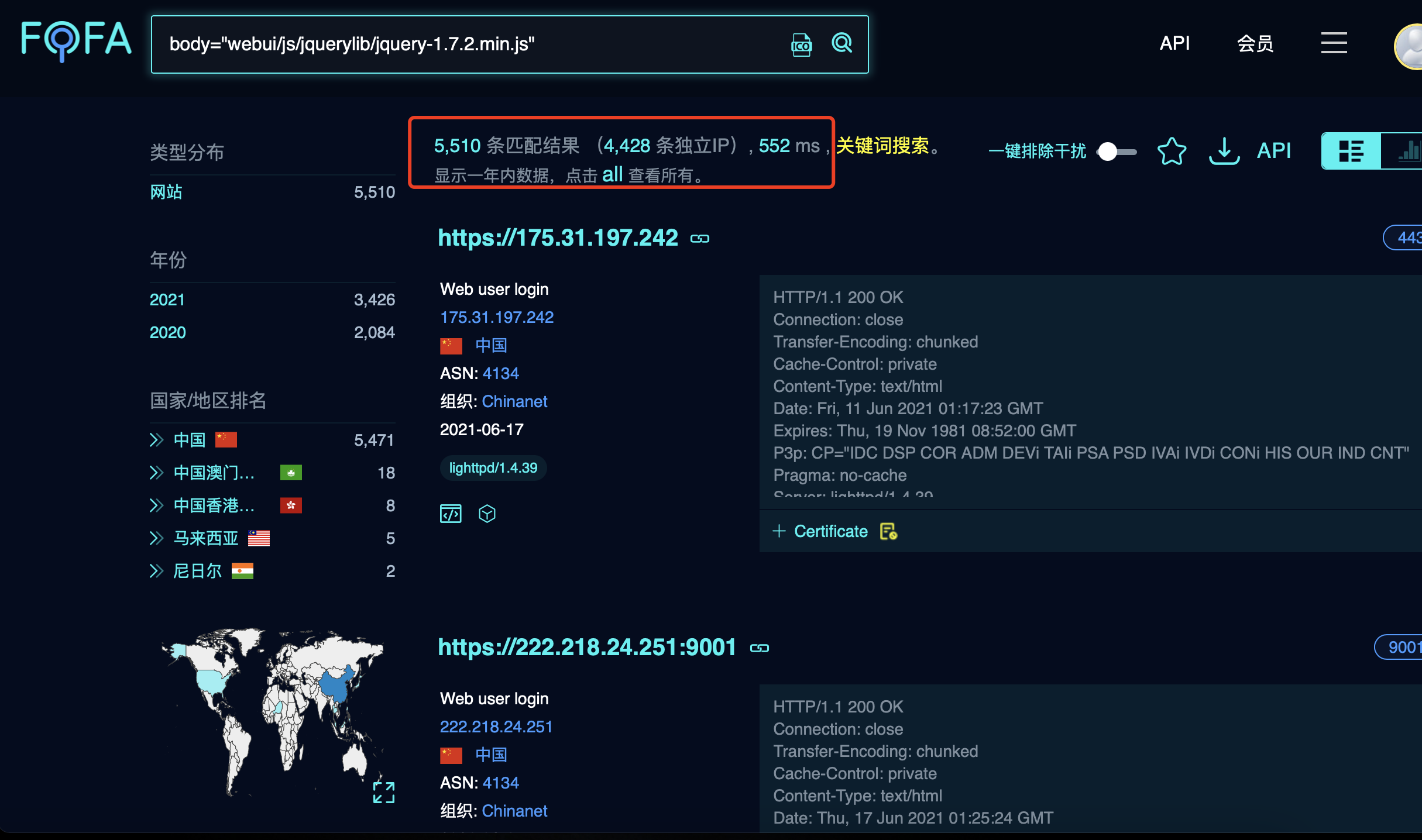This screenshot has width=1422, height=840.
Task: Favorite this search with the star icon
Action: (x=1172, y=152)
